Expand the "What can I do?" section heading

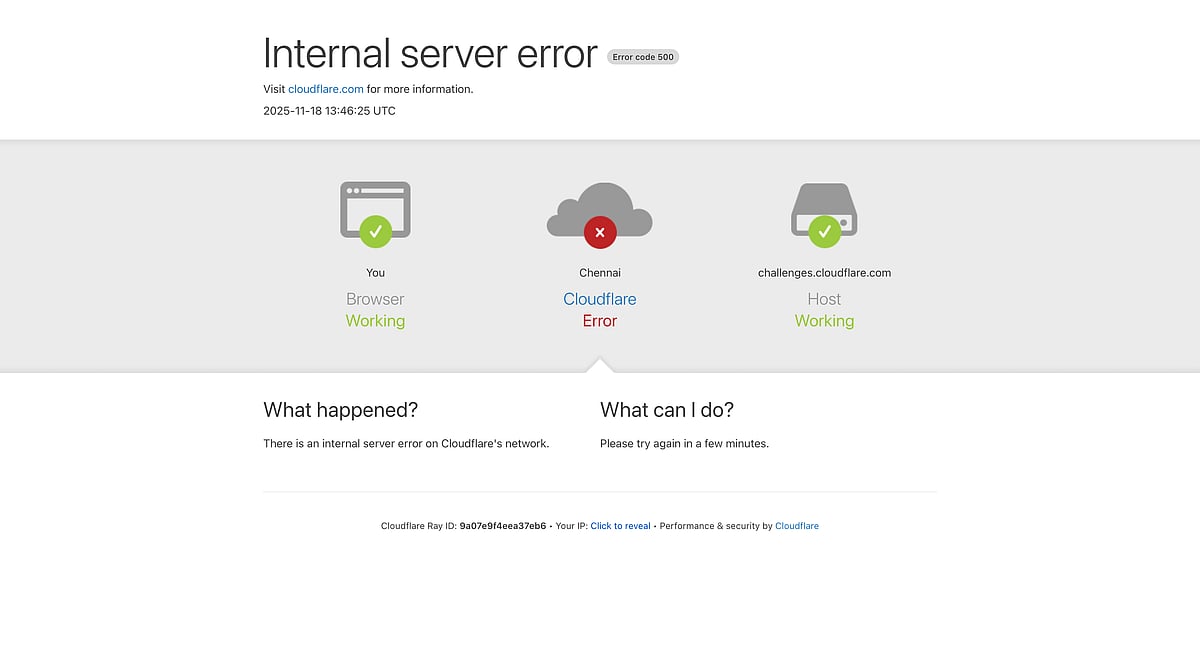tap(666, 410)
